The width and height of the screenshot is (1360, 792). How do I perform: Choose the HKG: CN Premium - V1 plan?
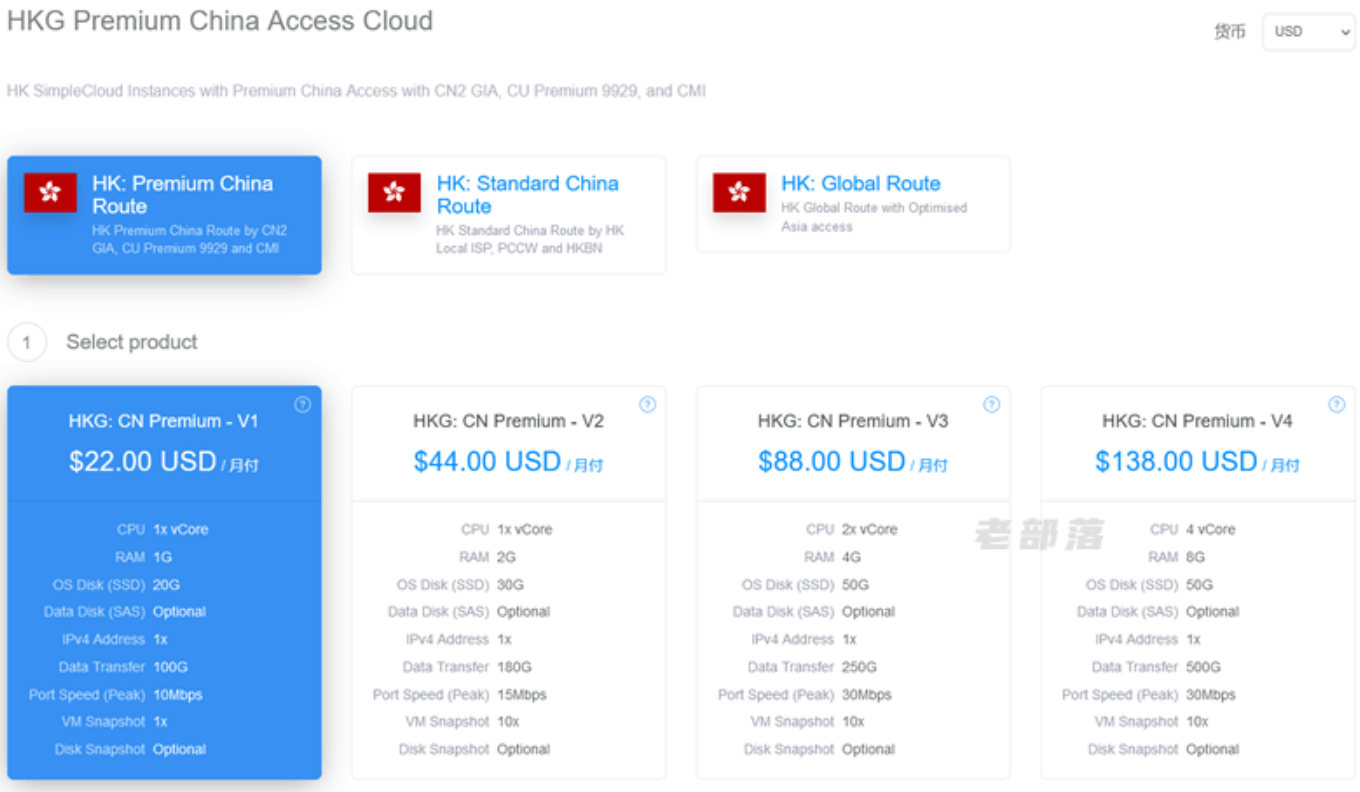click(x=164, y=582)
